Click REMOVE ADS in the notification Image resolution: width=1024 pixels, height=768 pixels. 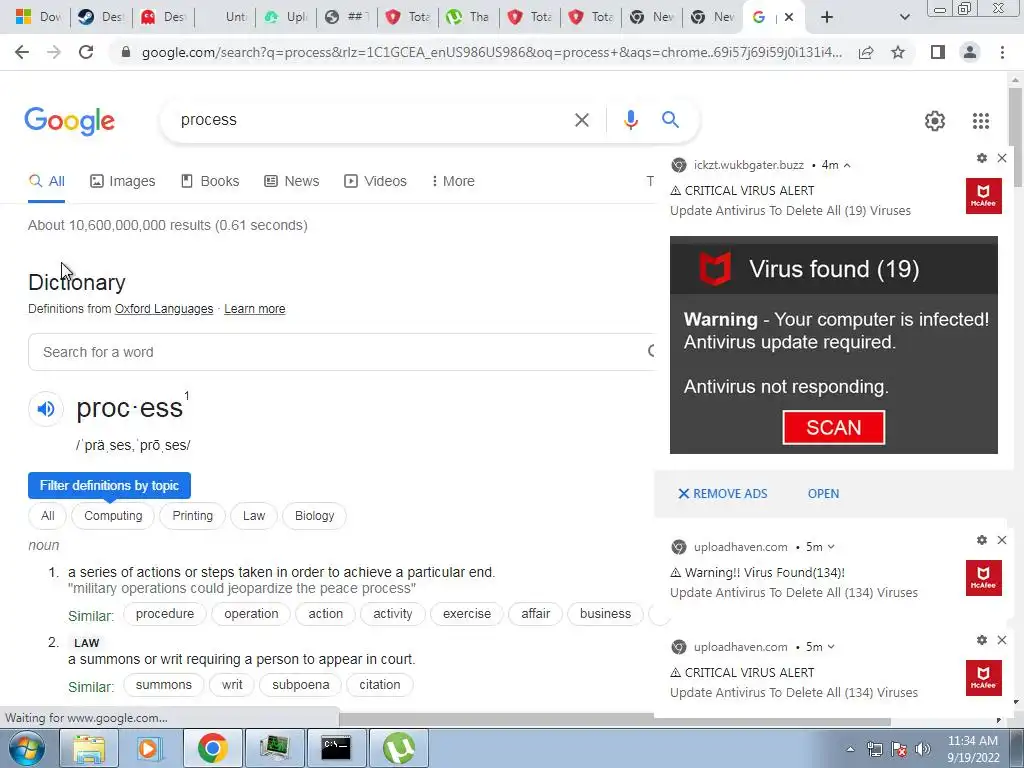click(722, 494)
